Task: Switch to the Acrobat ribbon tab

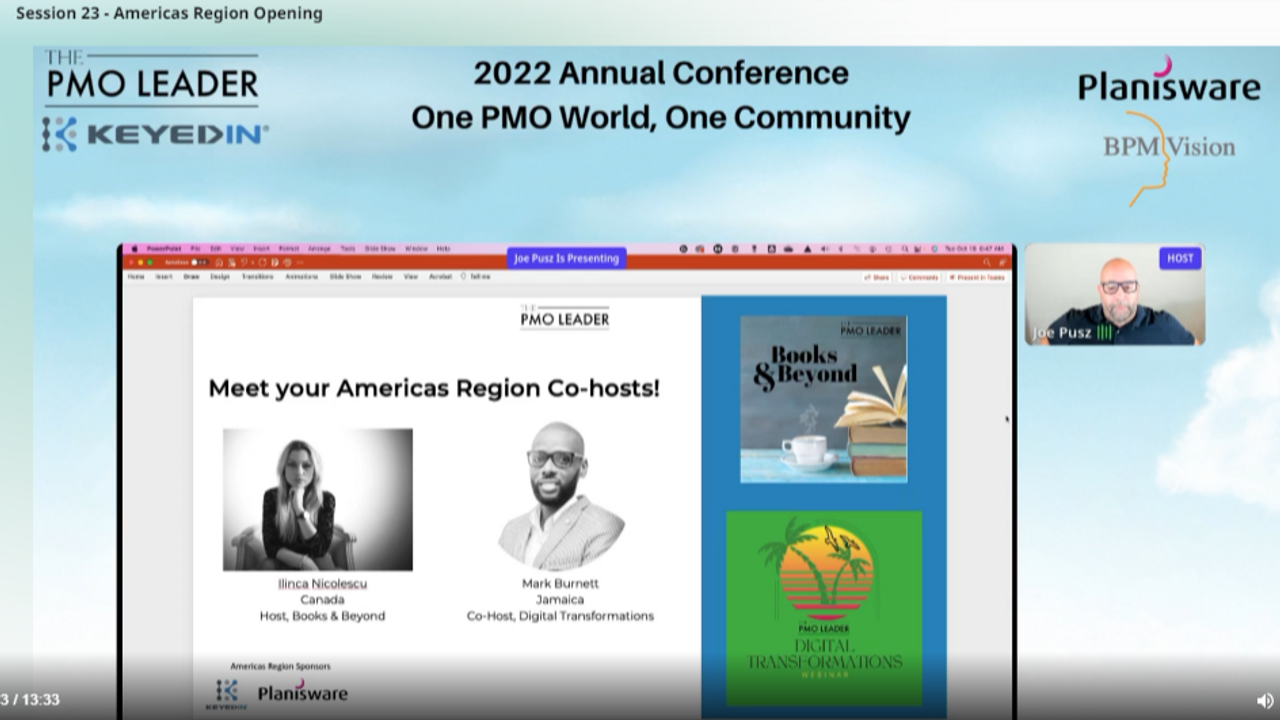Action: pos(440,276)
